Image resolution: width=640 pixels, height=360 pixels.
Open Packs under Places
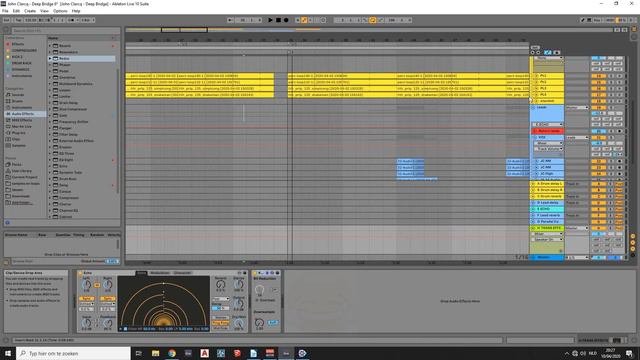[16, 164]
